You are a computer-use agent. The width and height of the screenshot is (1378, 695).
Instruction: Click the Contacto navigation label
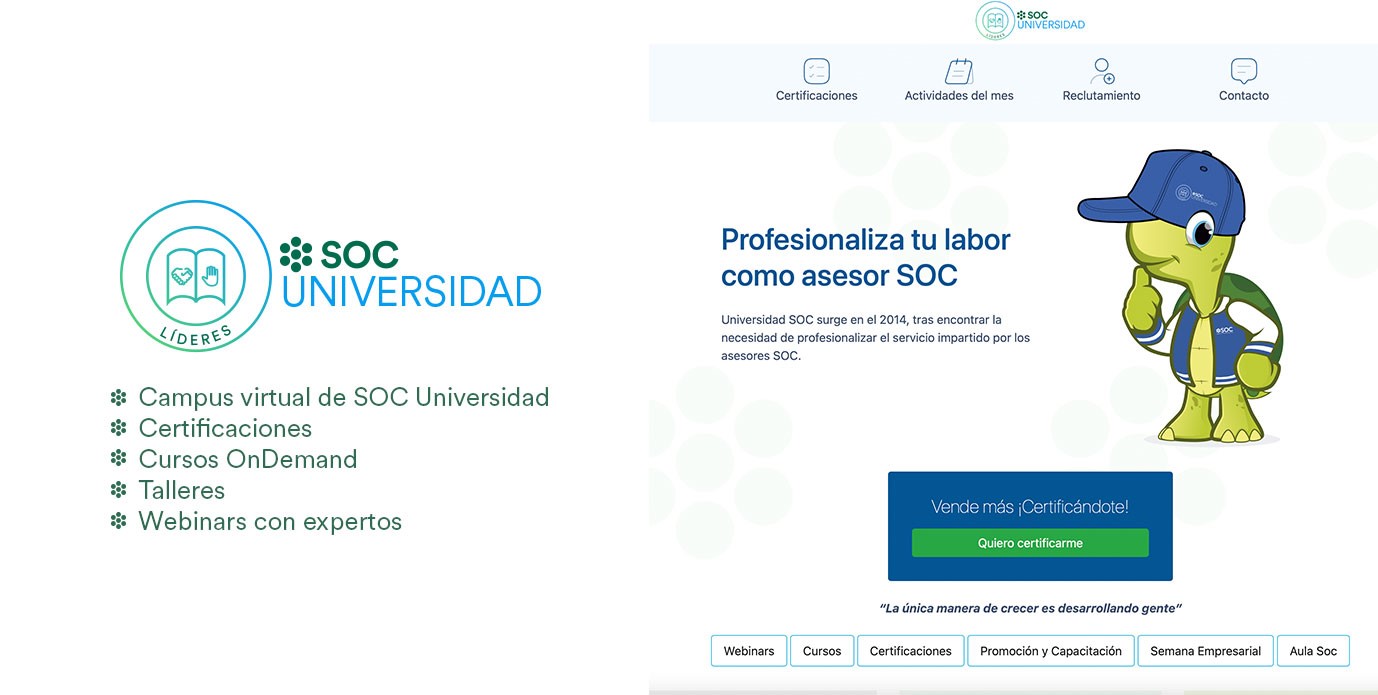click(1243, 96)
